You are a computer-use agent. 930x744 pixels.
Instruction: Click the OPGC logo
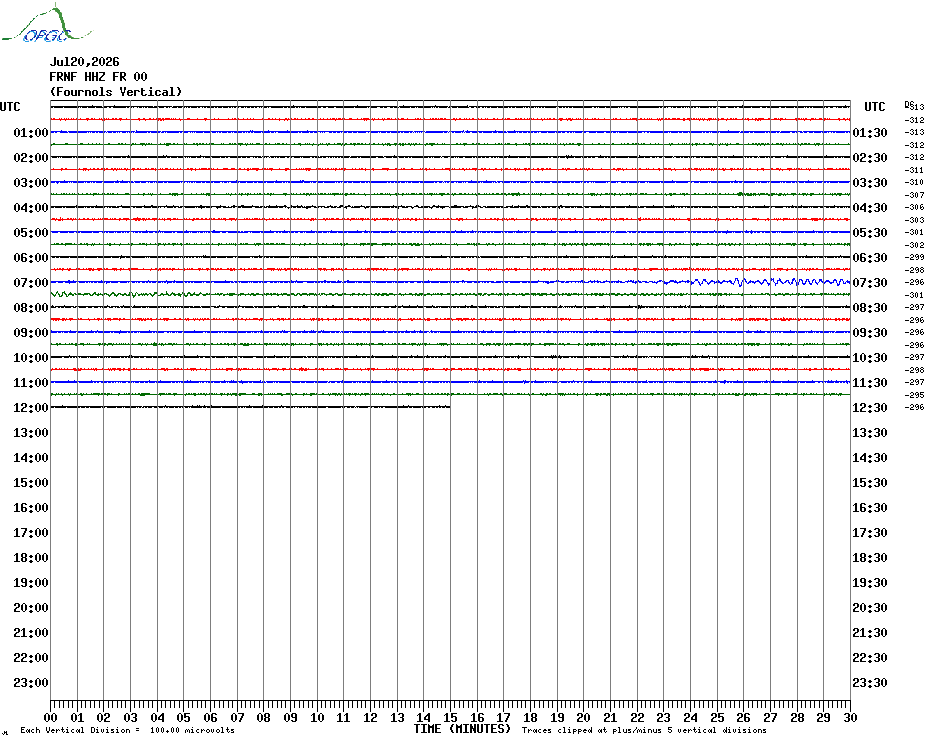46,24
